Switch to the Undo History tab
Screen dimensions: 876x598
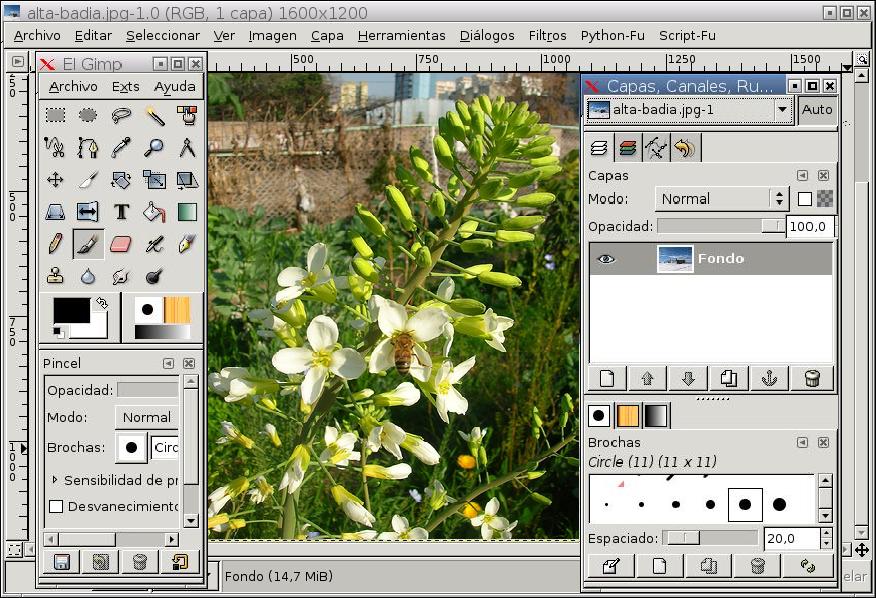click(x=684, y=148)
